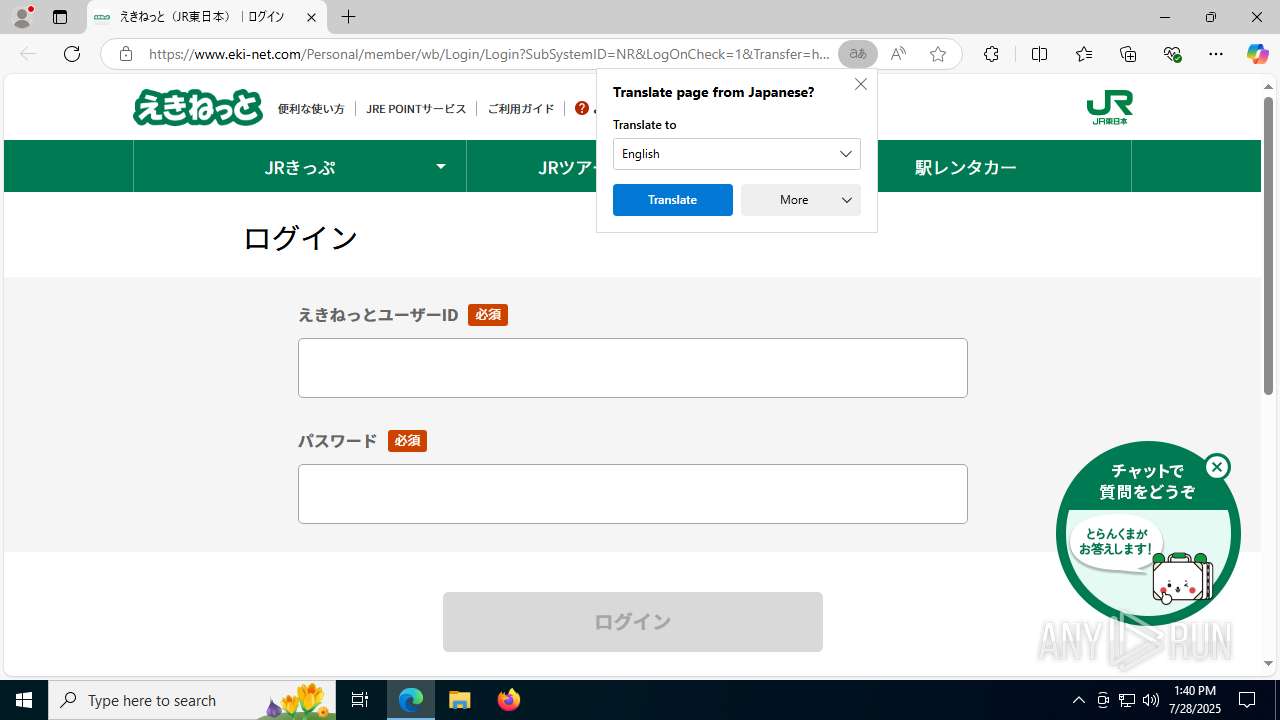The width and height of the screenshot is (1280, 720).
Task: Launch Copilot sidebar
Action: pyautogui.click(x=1257, y=54)
